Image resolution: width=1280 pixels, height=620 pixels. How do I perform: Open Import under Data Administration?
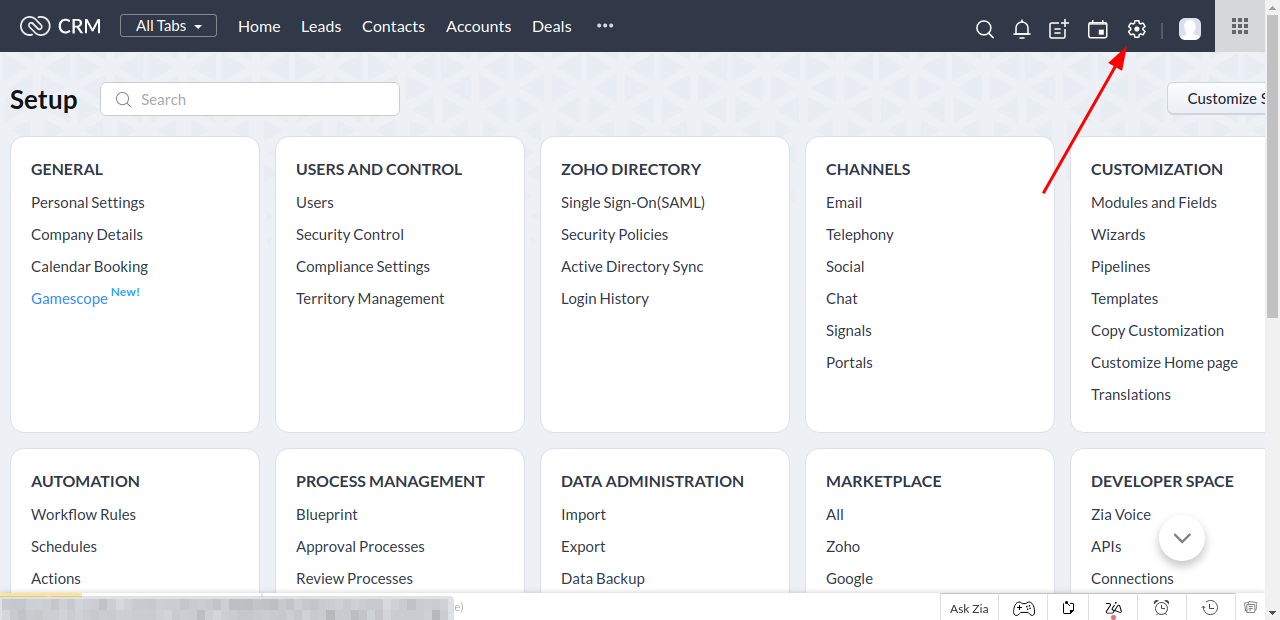click(x=583, y=515)
